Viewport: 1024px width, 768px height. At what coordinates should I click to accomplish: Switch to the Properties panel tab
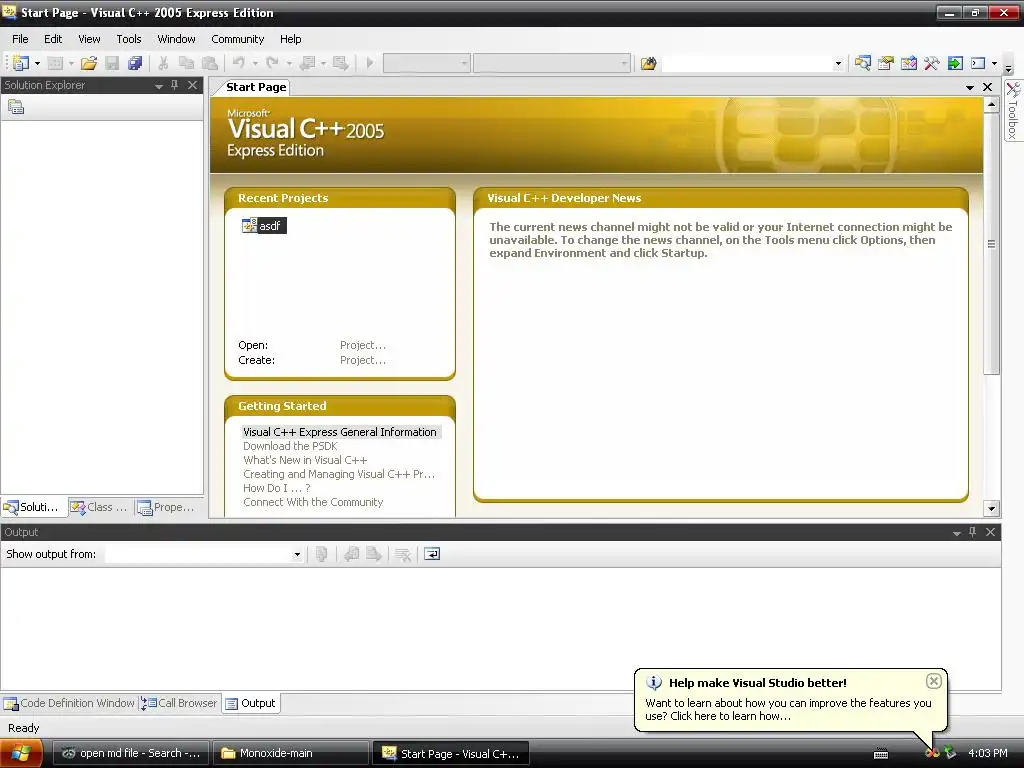click(166, 507)
